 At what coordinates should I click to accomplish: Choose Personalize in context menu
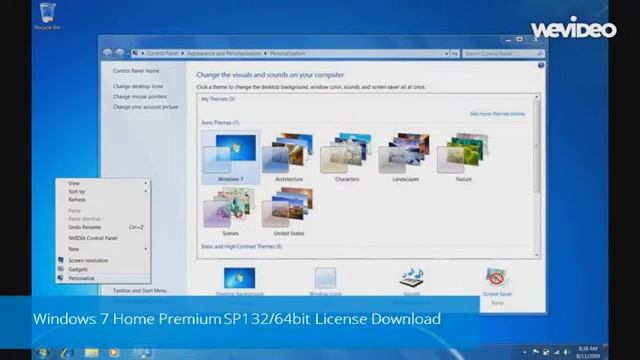click(x=103, y=278)
